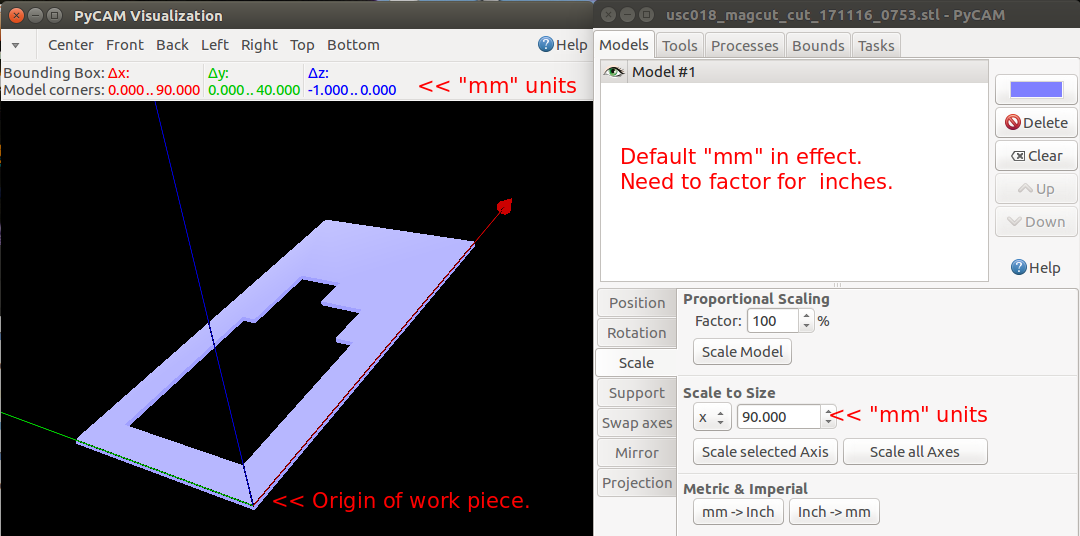
Task: Convert model with mm -> Inch
Action: (x=738, y=512)
